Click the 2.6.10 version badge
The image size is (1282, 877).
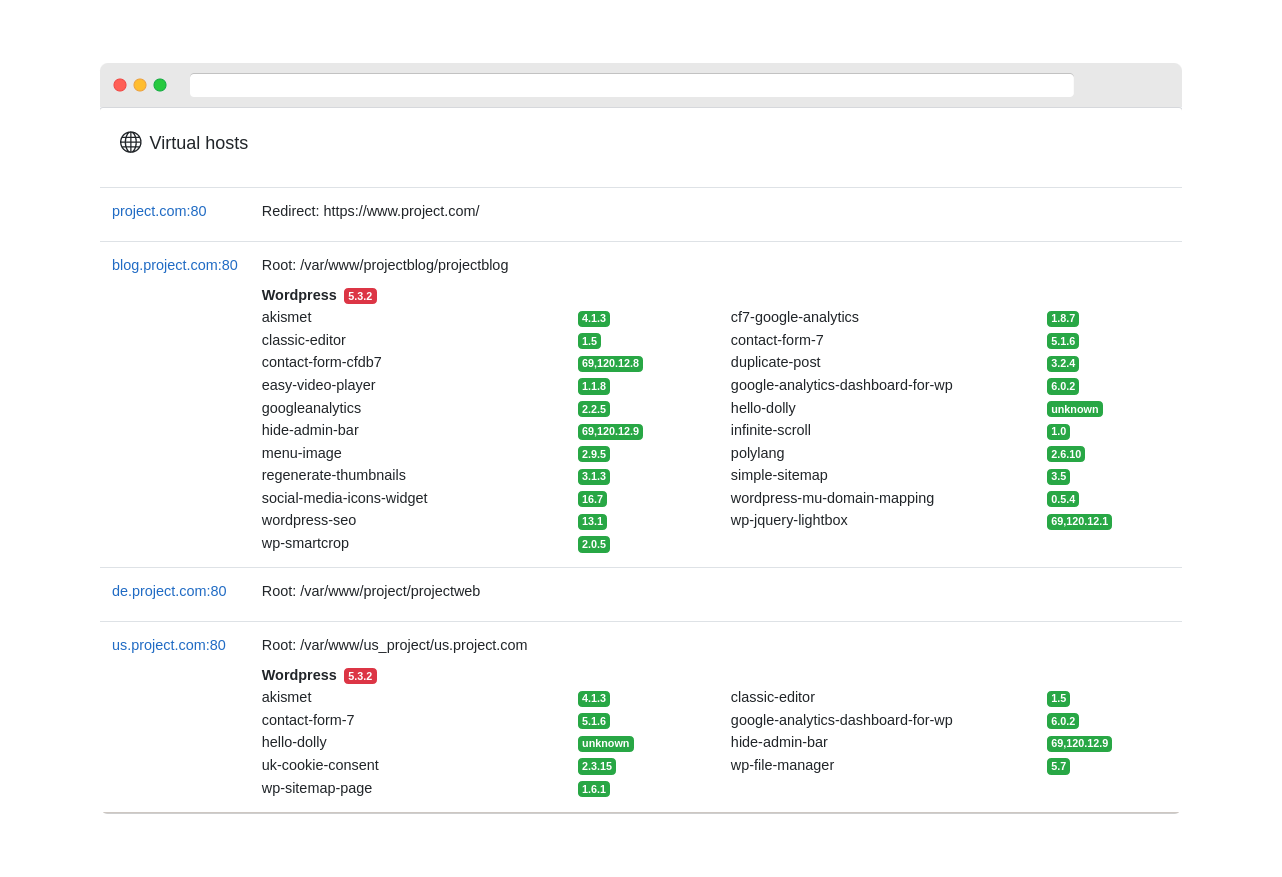(x=1066, y=454)
